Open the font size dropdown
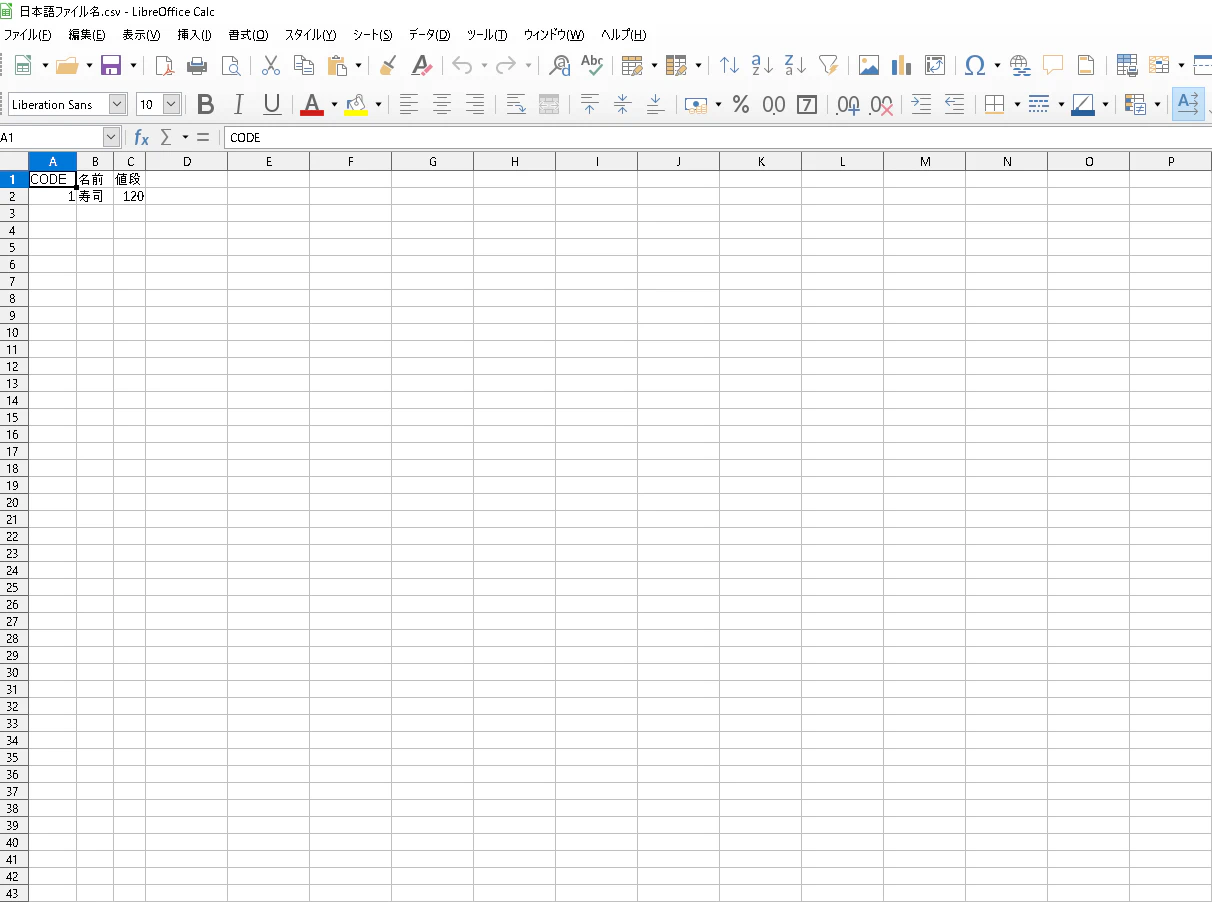This screenshot has height=902, width=1212. click(x=171, y=104)
